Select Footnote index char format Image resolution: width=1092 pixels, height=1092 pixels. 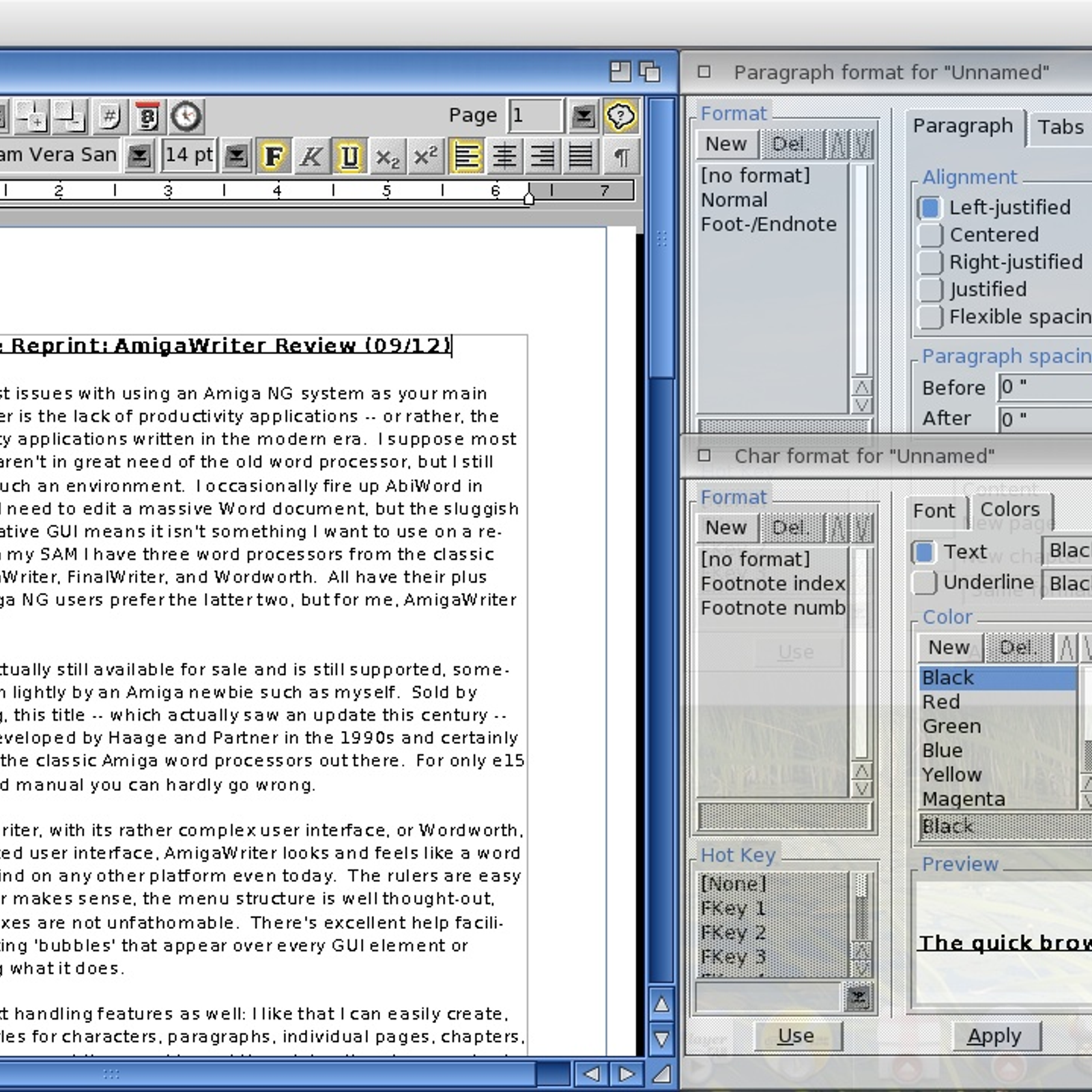(773, 584)
